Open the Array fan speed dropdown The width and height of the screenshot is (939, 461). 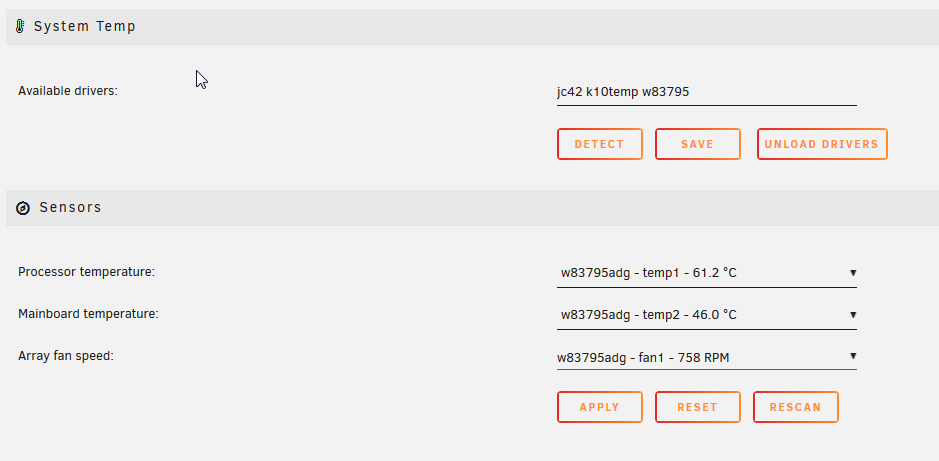707,357
